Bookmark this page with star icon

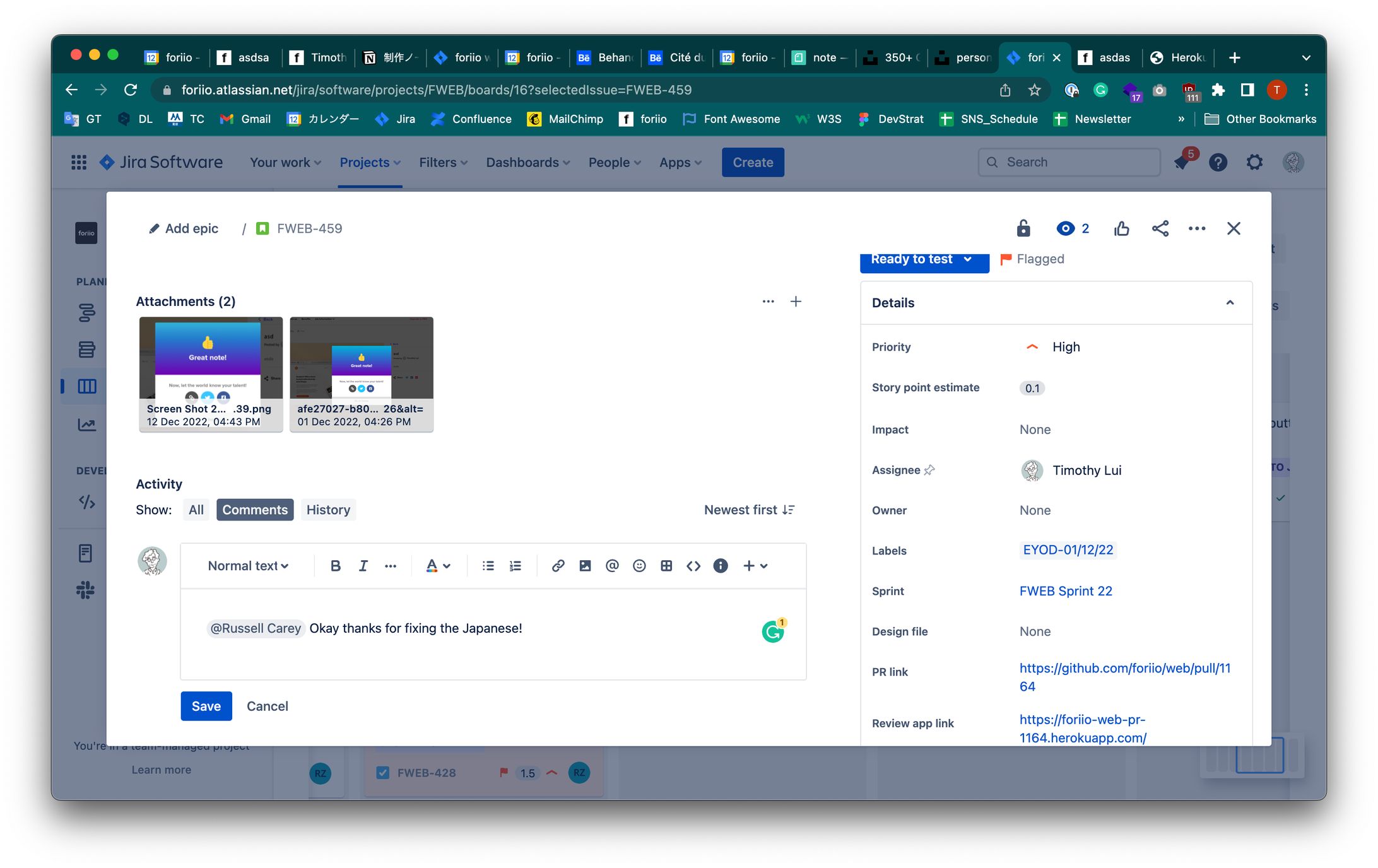(1035, 90)
